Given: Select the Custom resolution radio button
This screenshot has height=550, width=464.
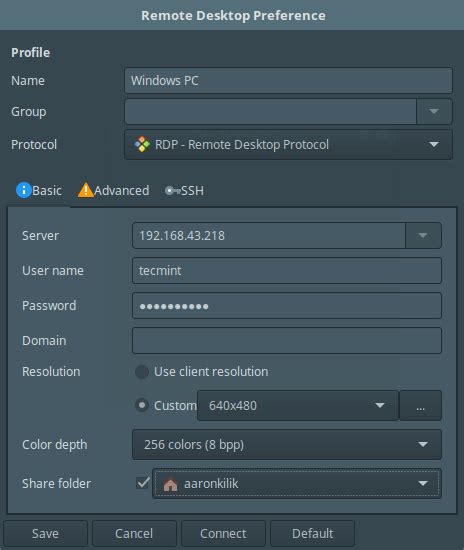Looking at the screenshot, I should (x=142, y=405).
